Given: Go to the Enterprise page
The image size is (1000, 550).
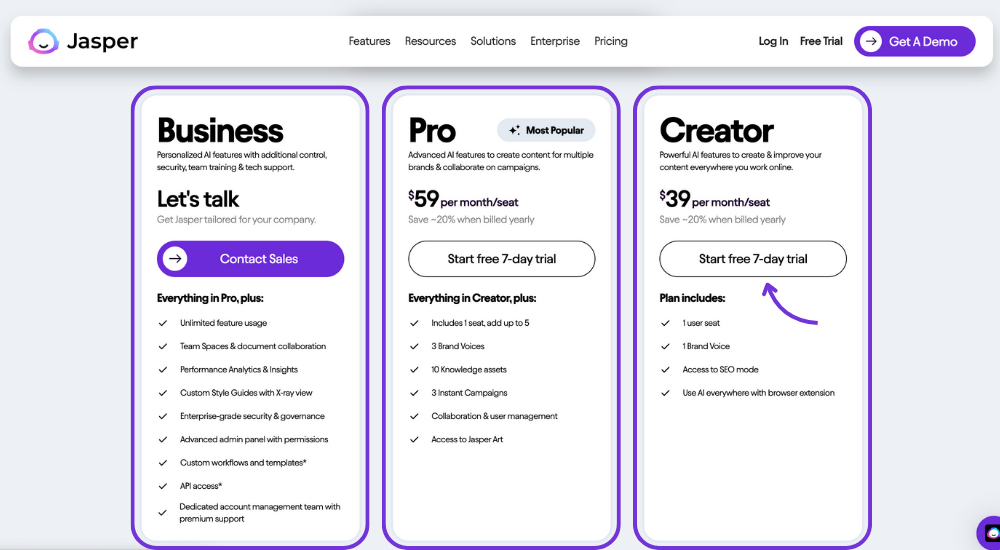Looking at the screenshot, I should click(555, 41).
